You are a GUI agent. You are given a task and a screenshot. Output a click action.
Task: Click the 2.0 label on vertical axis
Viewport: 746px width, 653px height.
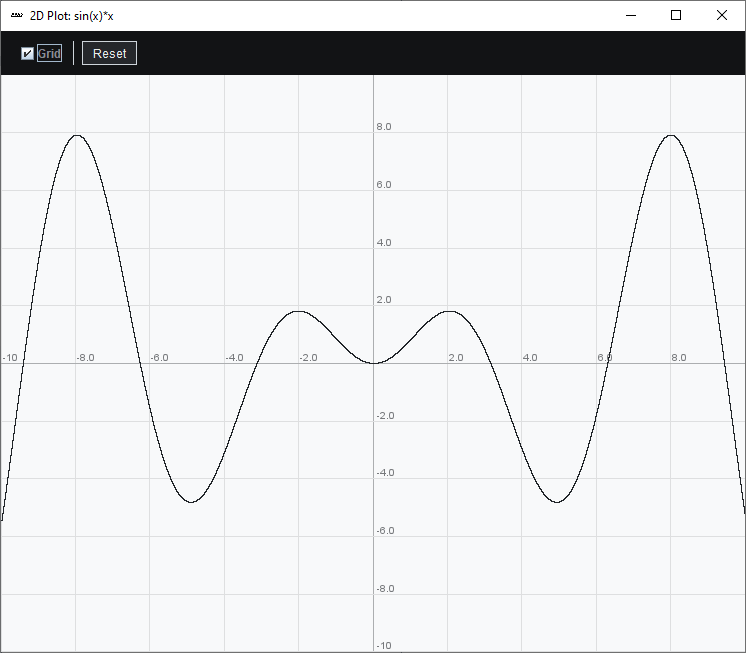(384, 300)
